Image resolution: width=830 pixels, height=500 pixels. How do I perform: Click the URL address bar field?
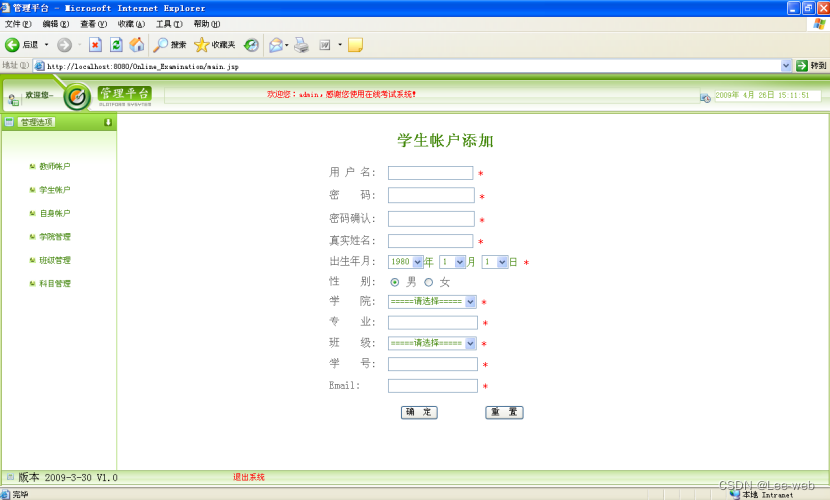click(413, 66)
